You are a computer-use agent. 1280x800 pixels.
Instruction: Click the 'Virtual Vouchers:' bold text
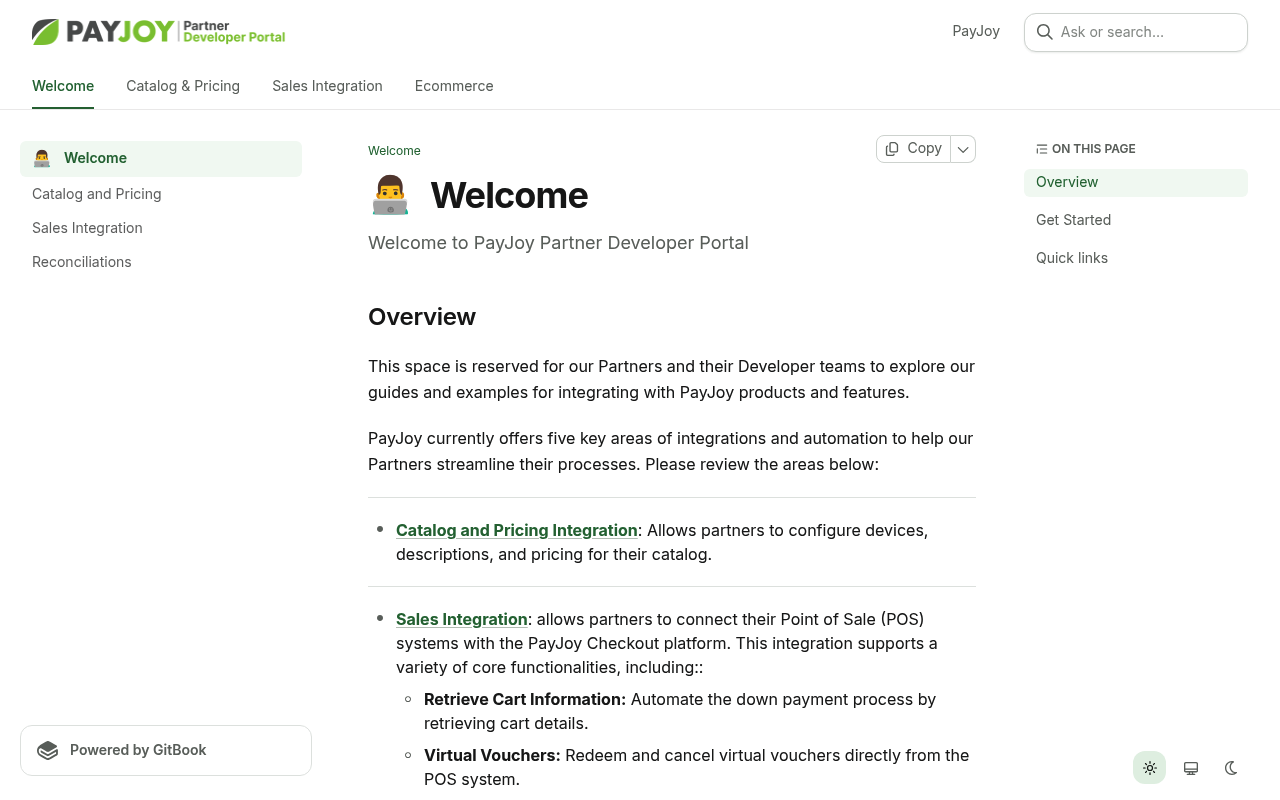[x=492, y=755]
